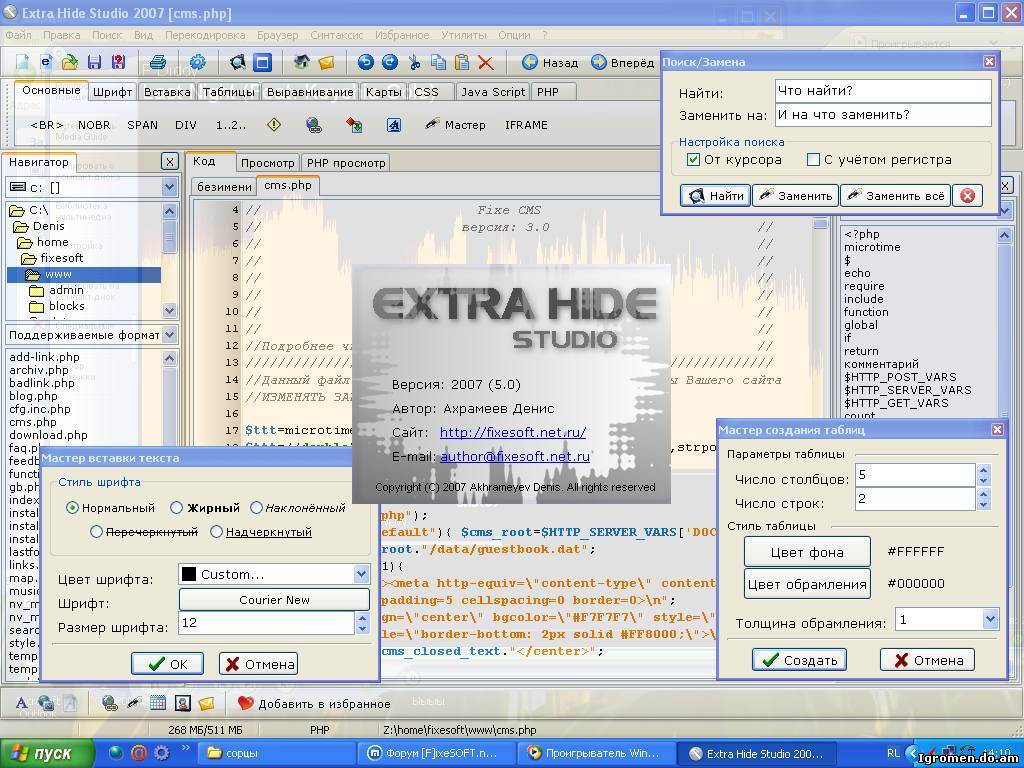Open Цвет шрифта Custom dropdown arrow
The image size is (1024, 768).
point(361,574)
